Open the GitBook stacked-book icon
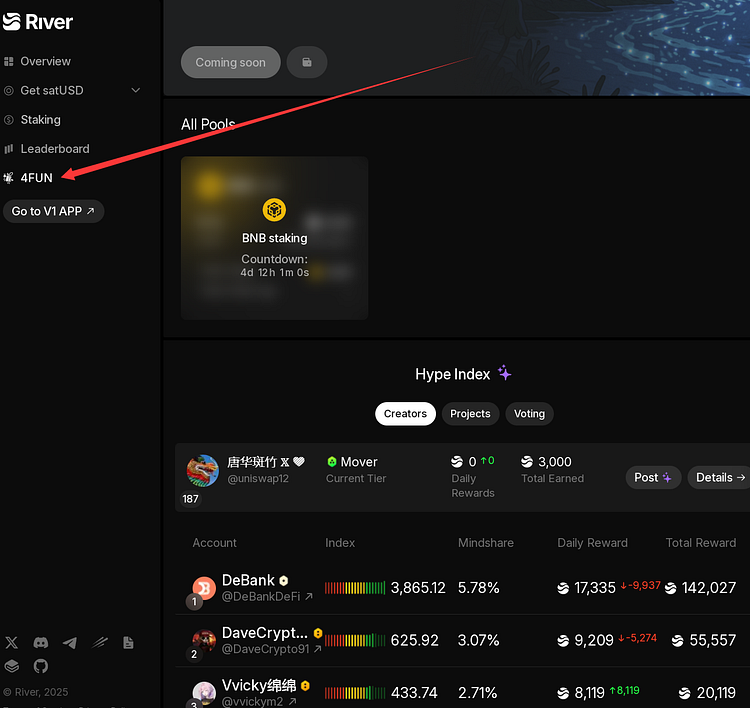 coord(11,666)
